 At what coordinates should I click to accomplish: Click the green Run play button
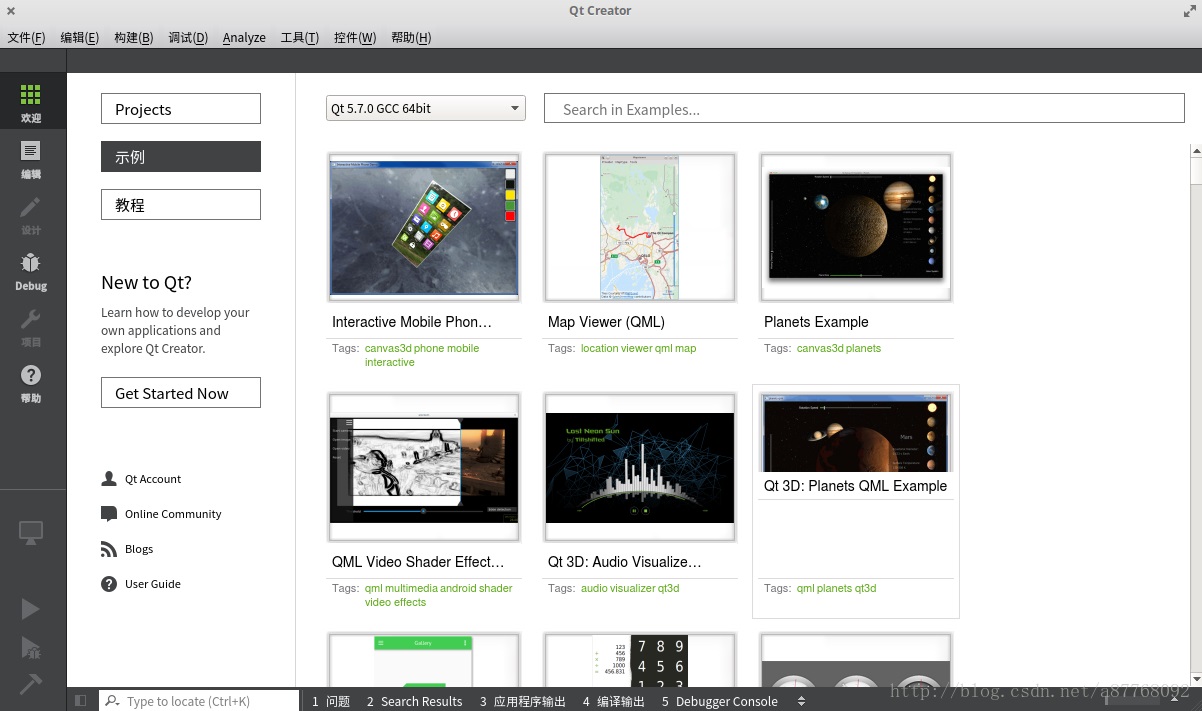pyautogui.click(x=30, y=609)
